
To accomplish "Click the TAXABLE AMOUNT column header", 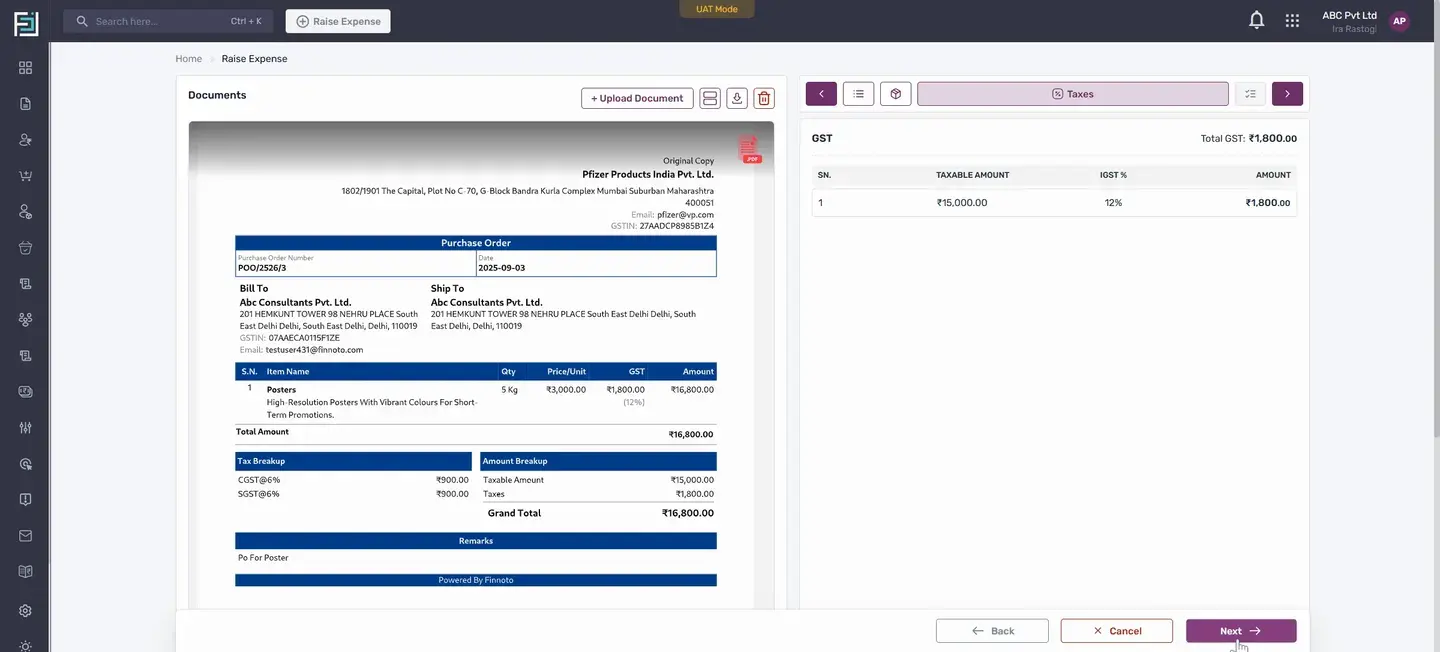I will point(972,175).
